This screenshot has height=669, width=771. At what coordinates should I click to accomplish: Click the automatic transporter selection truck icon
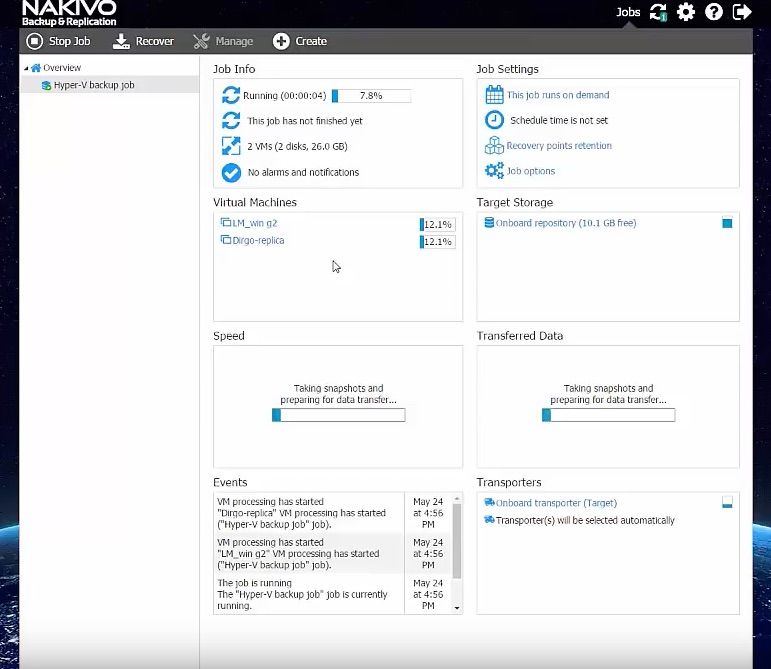tap(489, 520)
